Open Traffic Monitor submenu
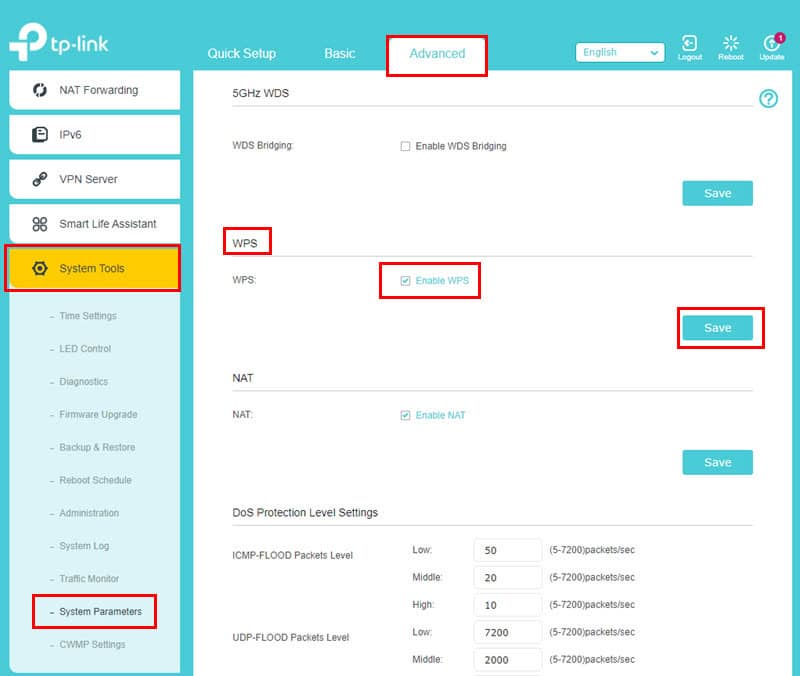800x676 pixels. click(89, 579)
